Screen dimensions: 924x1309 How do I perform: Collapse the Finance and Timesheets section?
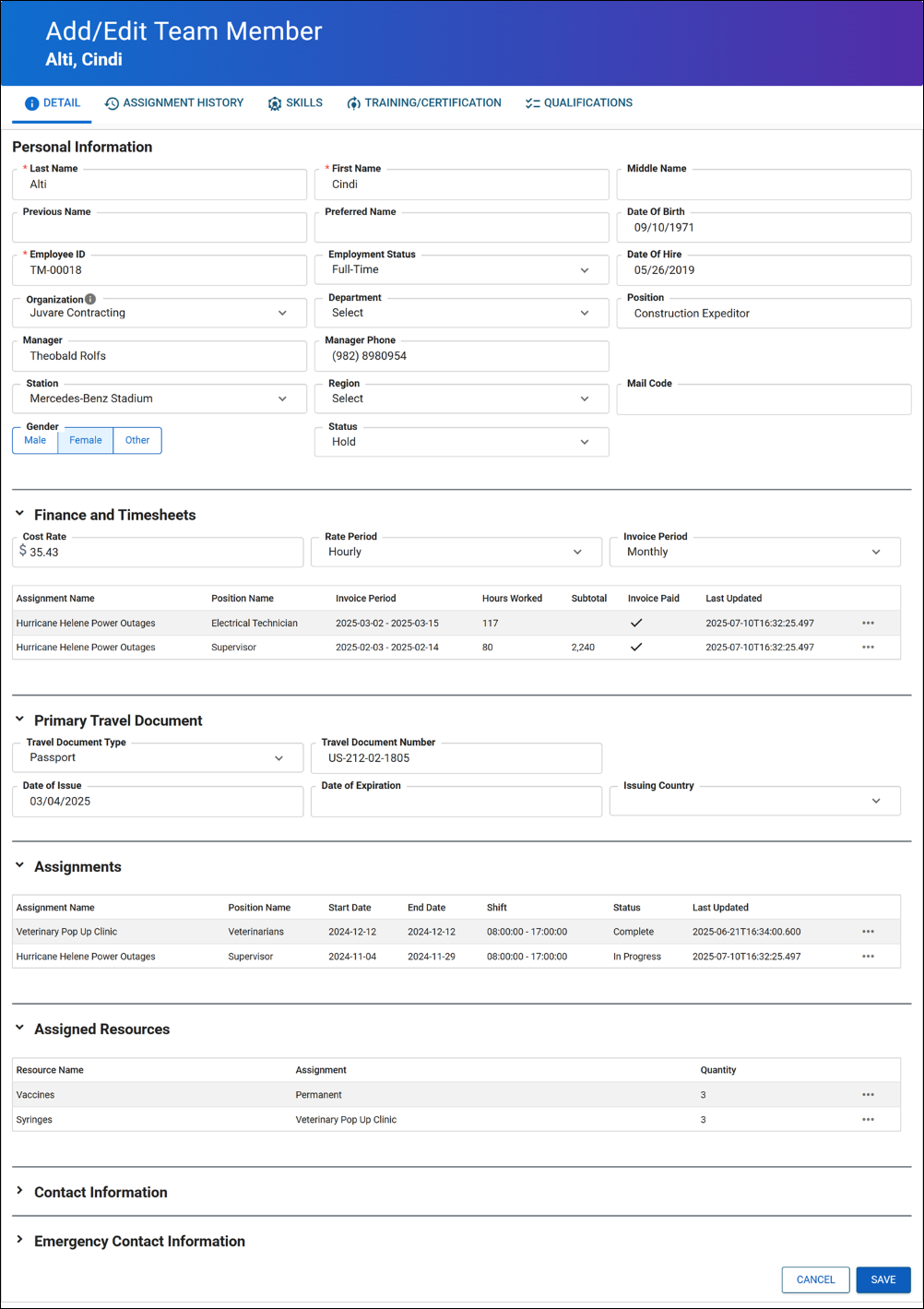click(20, 515)
